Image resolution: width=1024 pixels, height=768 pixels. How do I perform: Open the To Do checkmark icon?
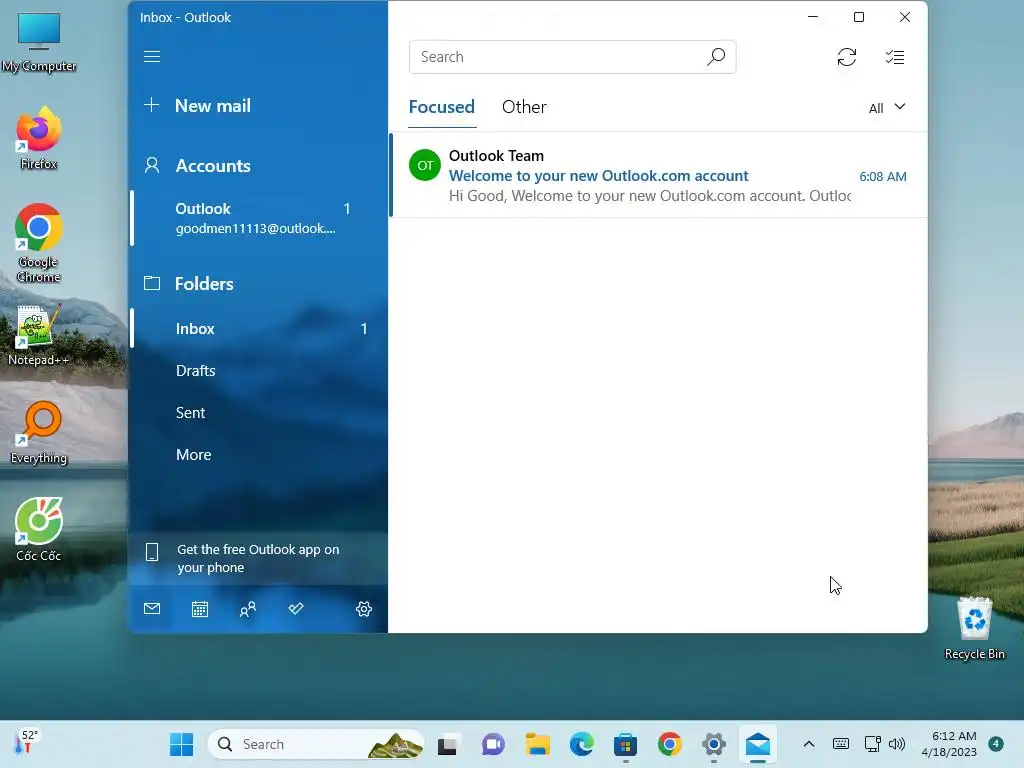click(296, 609)
